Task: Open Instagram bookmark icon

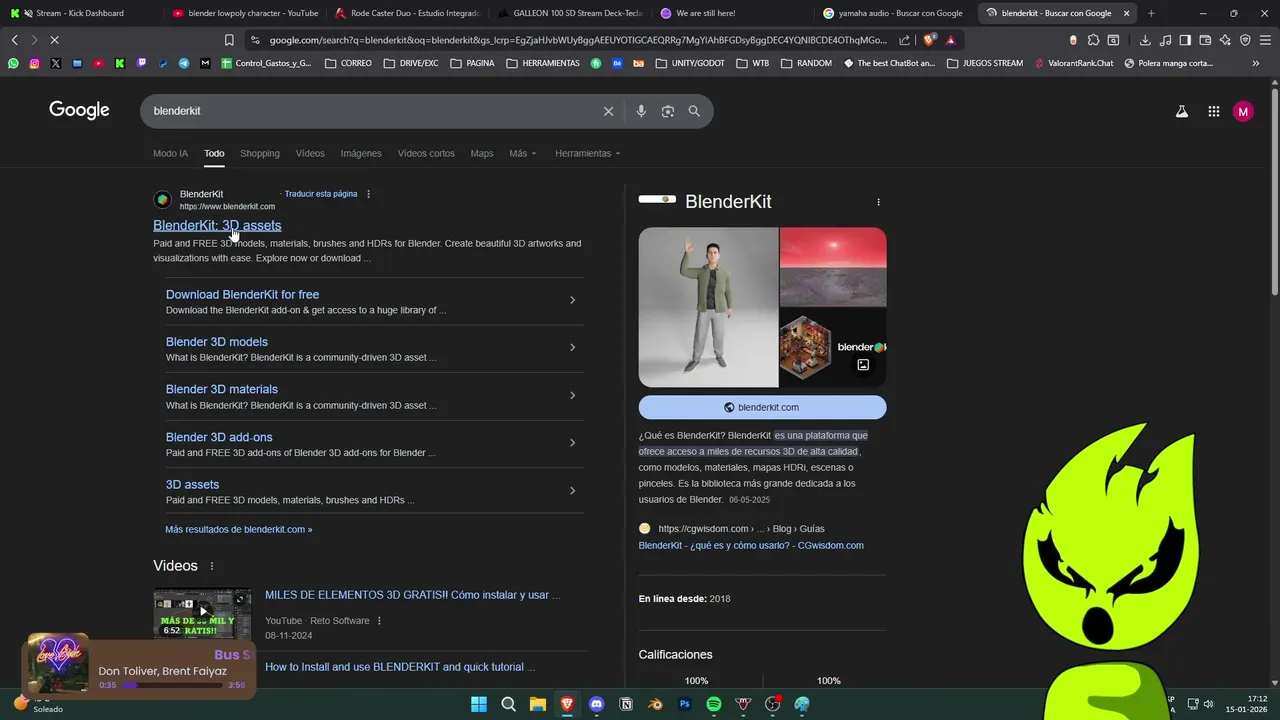Action: (34, 63)
